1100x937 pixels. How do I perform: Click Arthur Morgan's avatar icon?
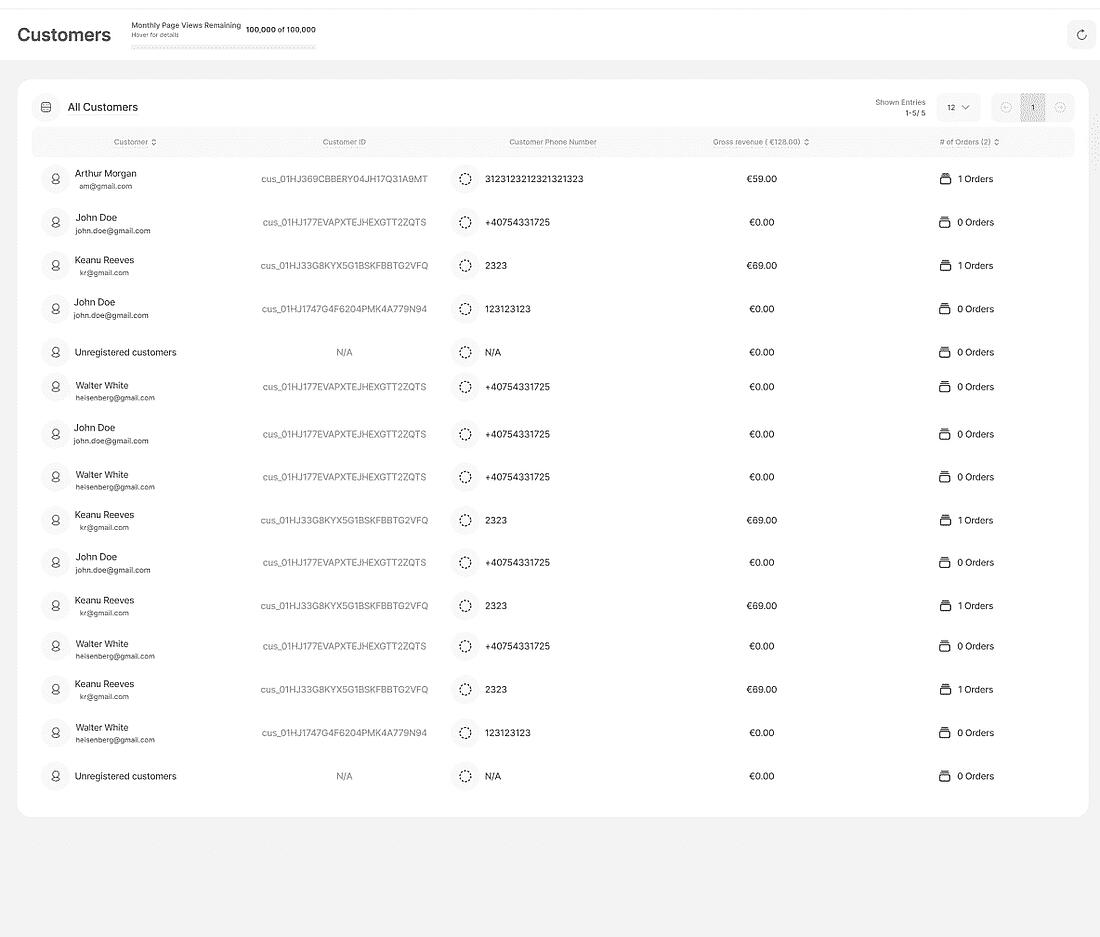(55, 180)
